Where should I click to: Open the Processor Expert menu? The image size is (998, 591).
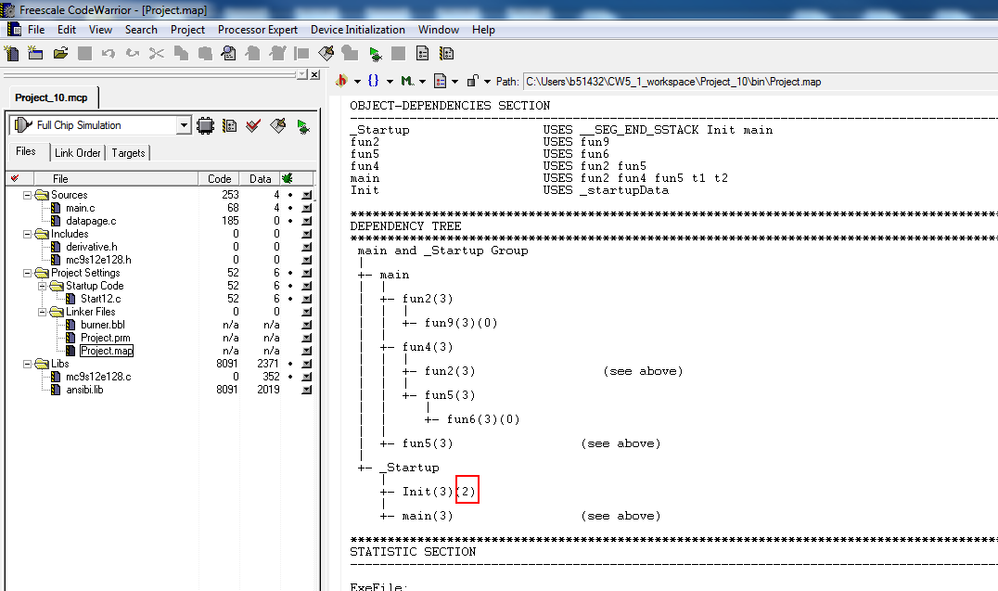pos(258,29)
